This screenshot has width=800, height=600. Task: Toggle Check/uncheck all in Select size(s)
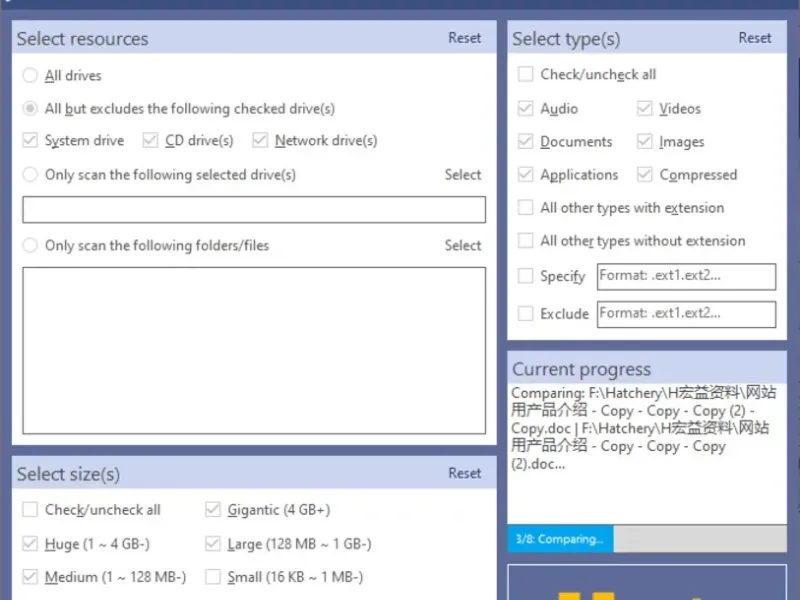point(30,510)
